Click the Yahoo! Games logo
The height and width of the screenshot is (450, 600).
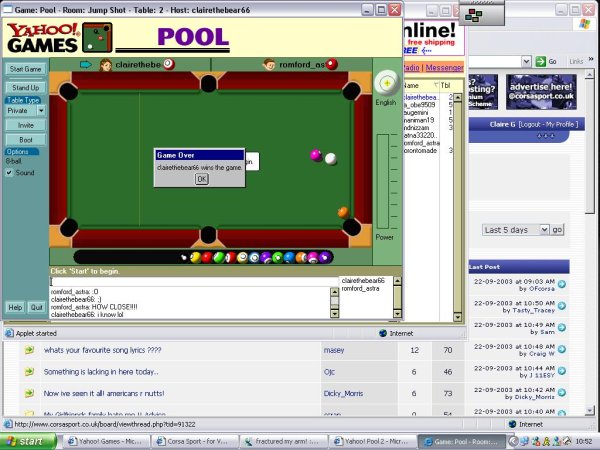point(42,38)
